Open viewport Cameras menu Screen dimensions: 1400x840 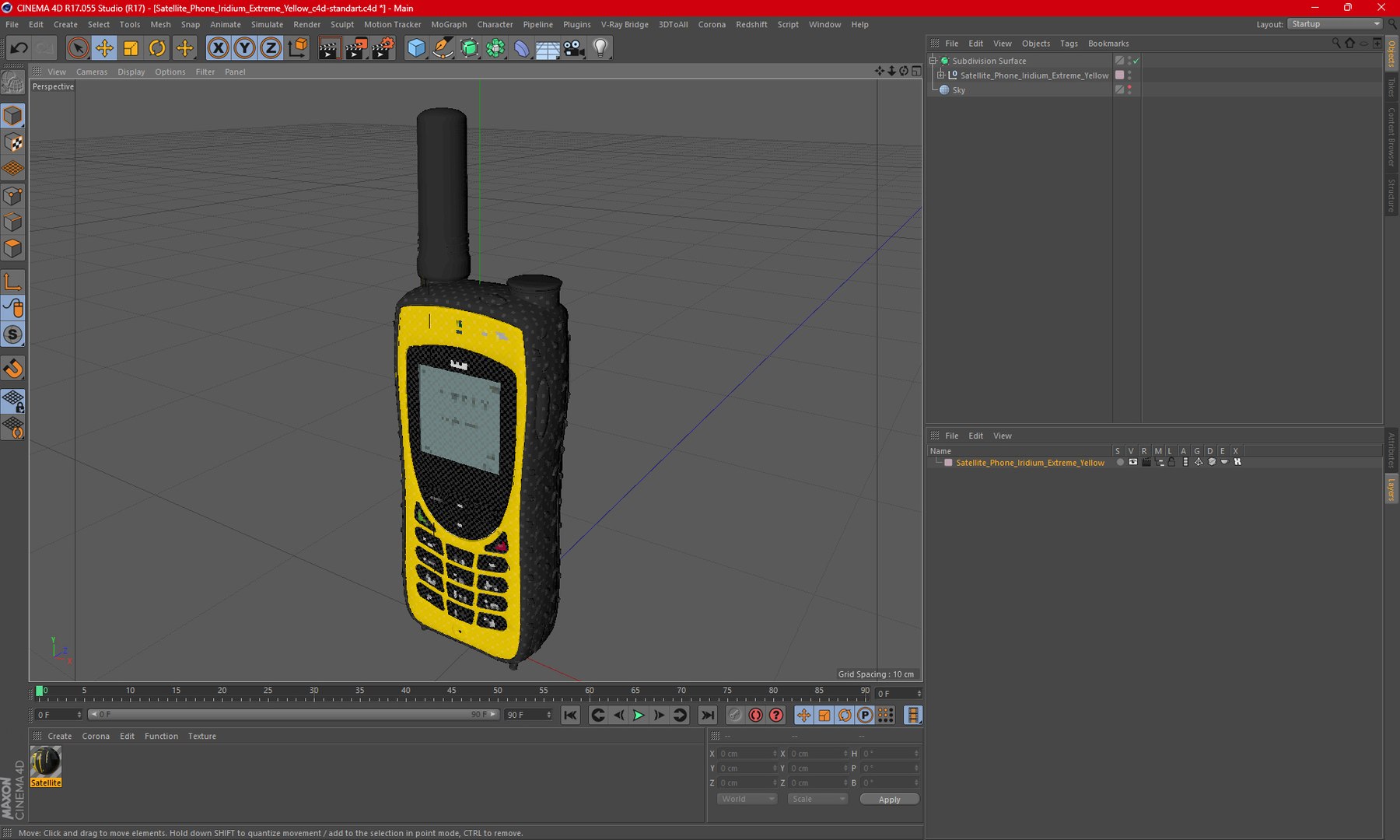point(92,72)
